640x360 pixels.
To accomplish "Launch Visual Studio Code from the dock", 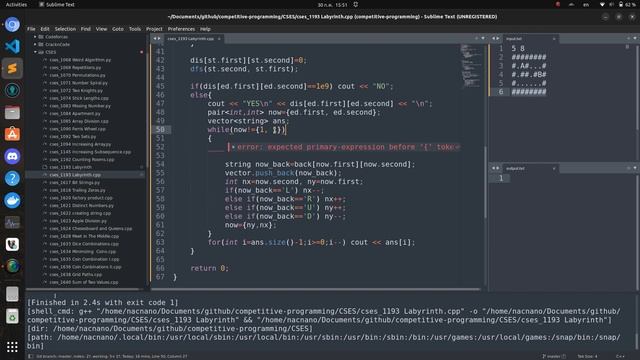I will coord(12,46).
